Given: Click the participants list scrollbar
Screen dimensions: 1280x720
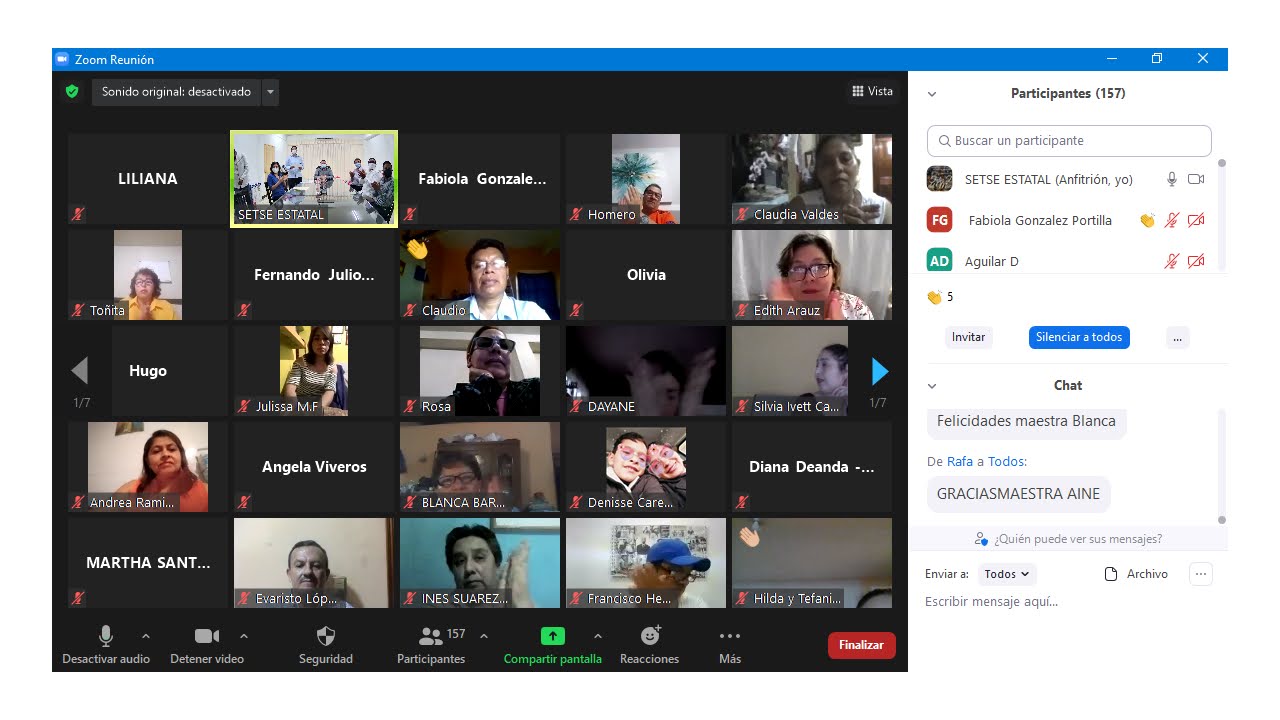Looking at the screenshot, I should (1221, 215).
